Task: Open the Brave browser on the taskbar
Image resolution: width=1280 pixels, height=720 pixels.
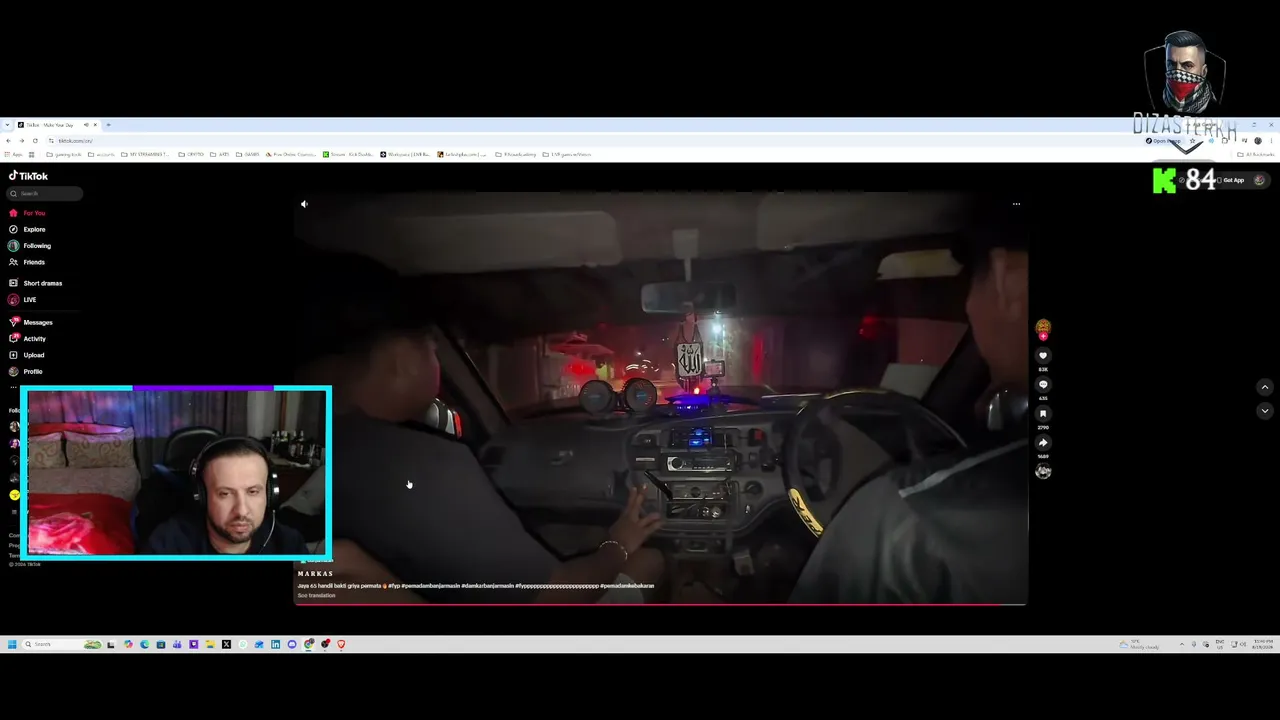Action: pos(341,644)
